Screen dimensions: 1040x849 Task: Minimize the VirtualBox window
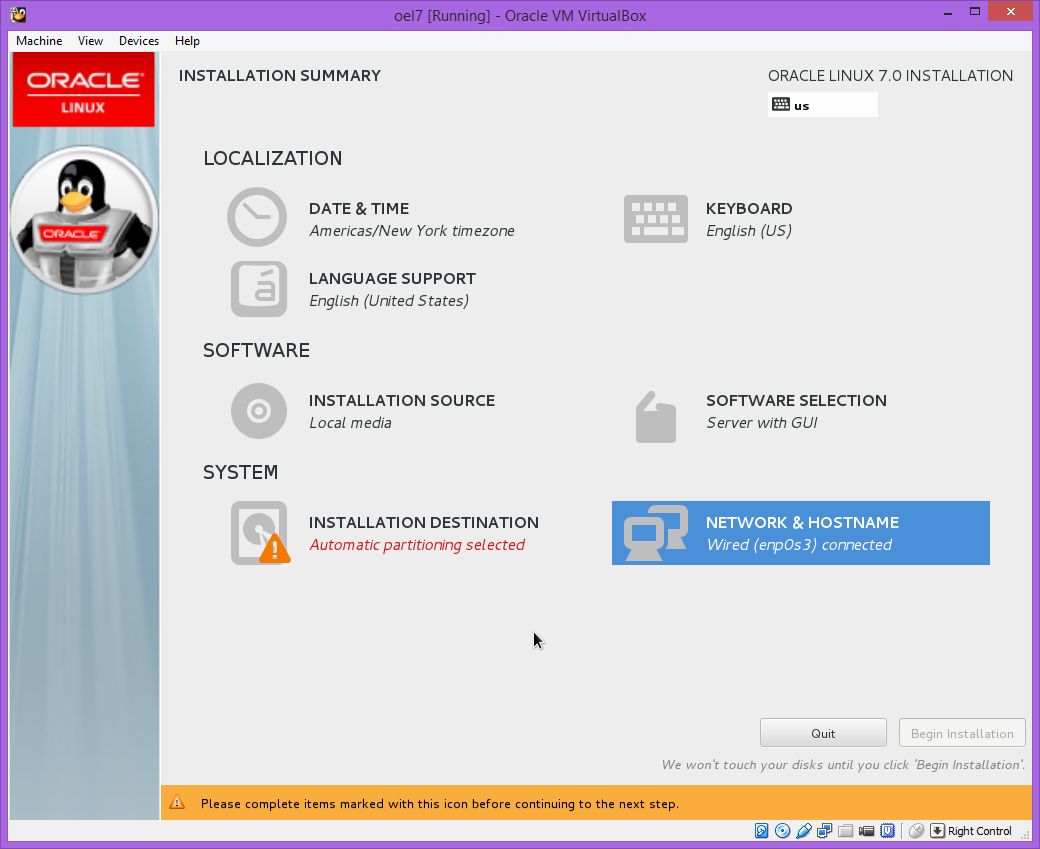coord(948,13)
